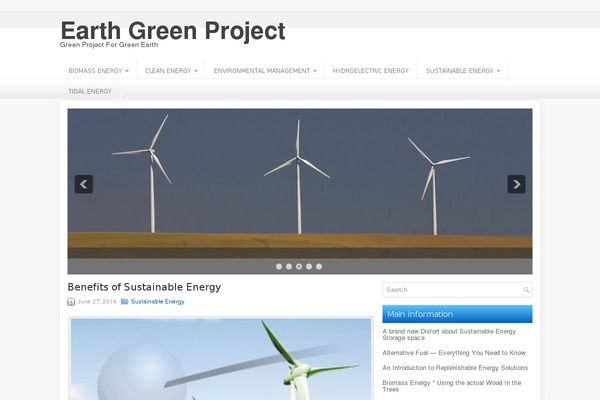Open the green wind turbine post thumbnail
600x400 pixels.
coord(221,359)
